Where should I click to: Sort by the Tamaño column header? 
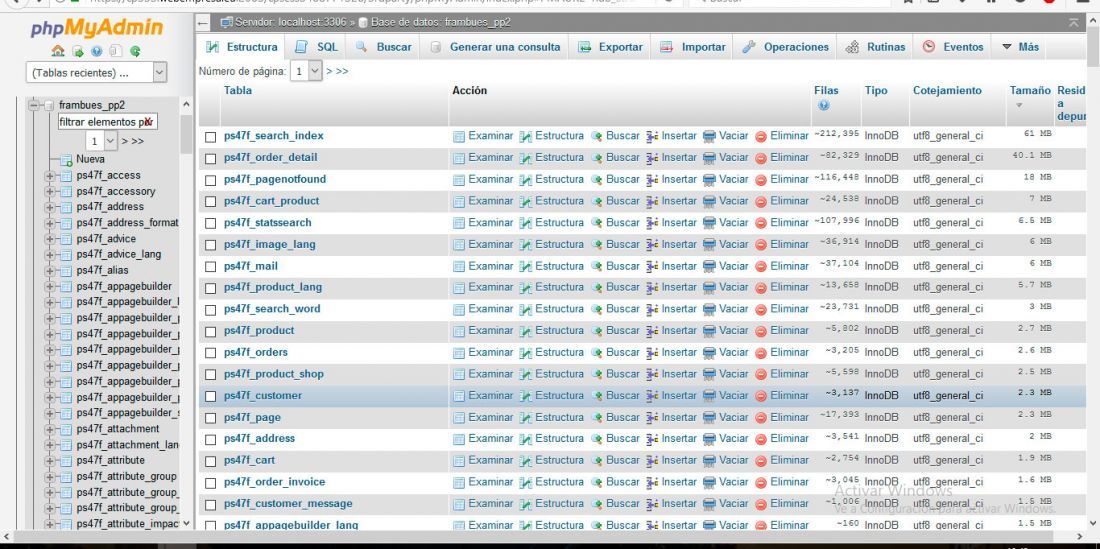pos(1030,90)
